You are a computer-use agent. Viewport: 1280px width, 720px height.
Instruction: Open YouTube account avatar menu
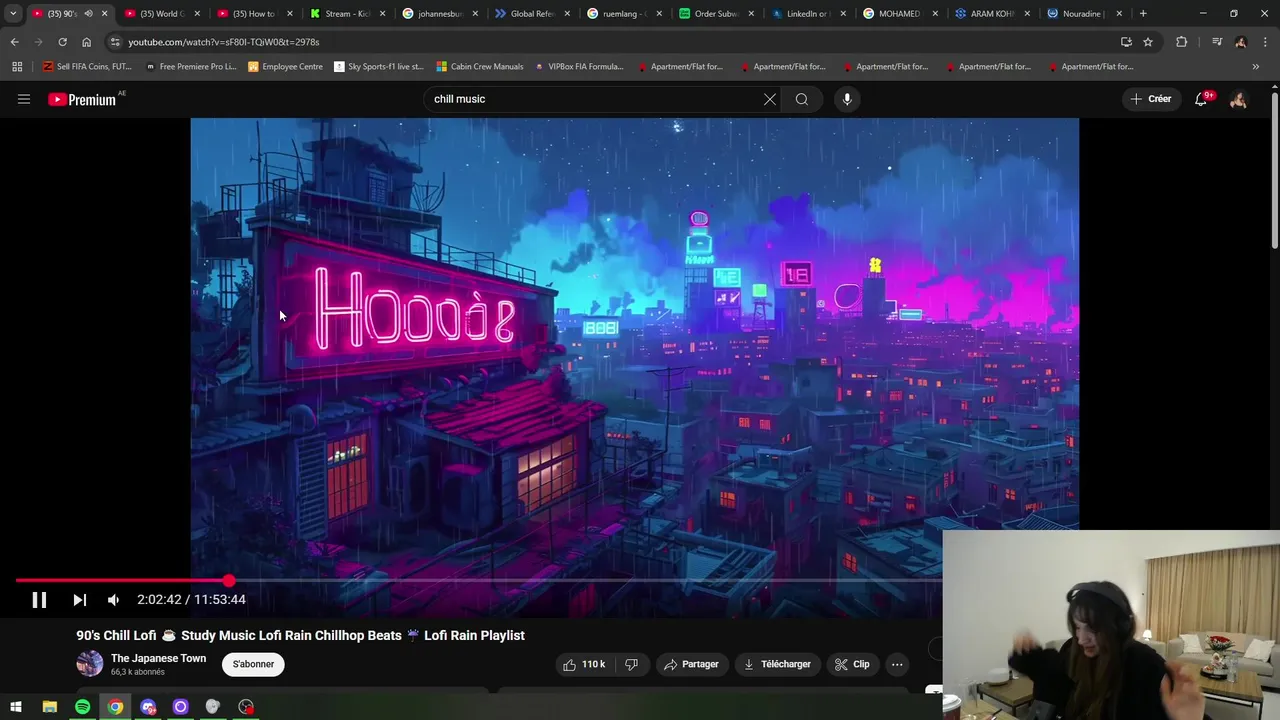click(1238, 99)
